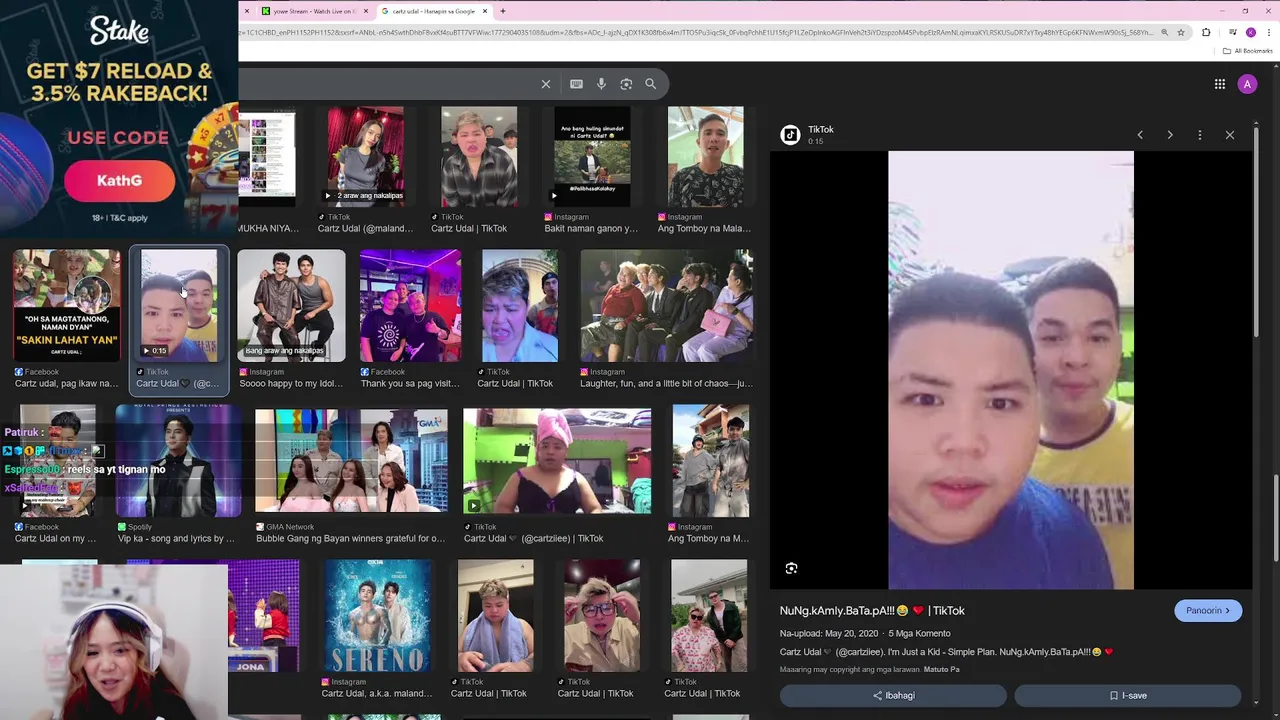
Task: Open Sooo happy to my Idol thumbnail
Action: click(291, 306)
